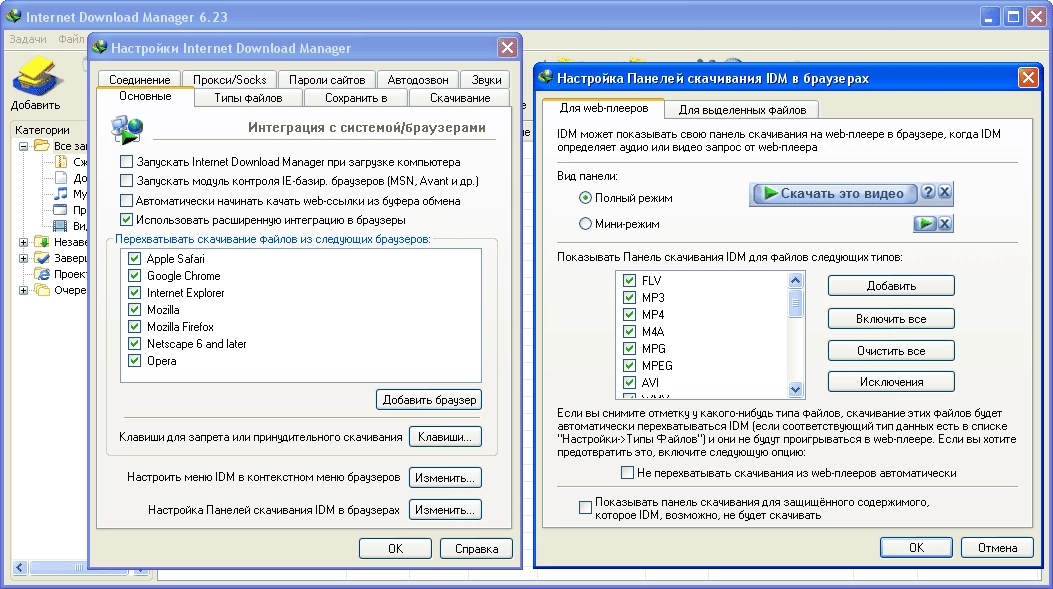Screen dimensions: 1053x589
Task: Click Включить все button
Action: (891, 319)
